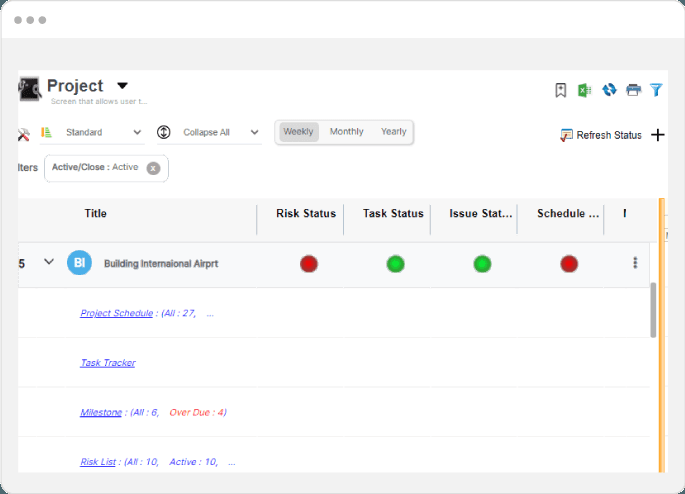Click the Project module logo icon
685x494 pixels.
[x=30, y=89]
